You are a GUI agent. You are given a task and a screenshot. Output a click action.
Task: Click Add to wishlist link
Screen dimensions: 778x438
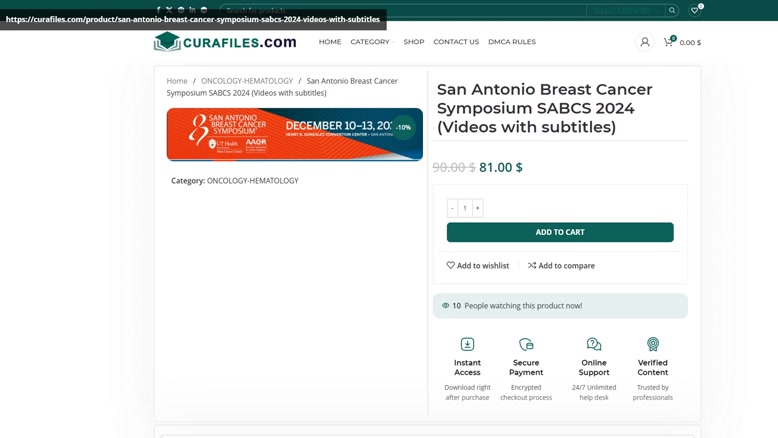(478, 265)
